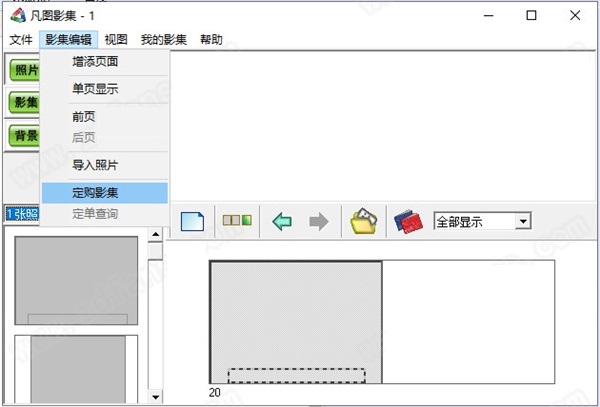Click the 凡图影集 app logo icon
Image resolution: width=600 pixels, height=407 pixels.
(x=18, y=16)
